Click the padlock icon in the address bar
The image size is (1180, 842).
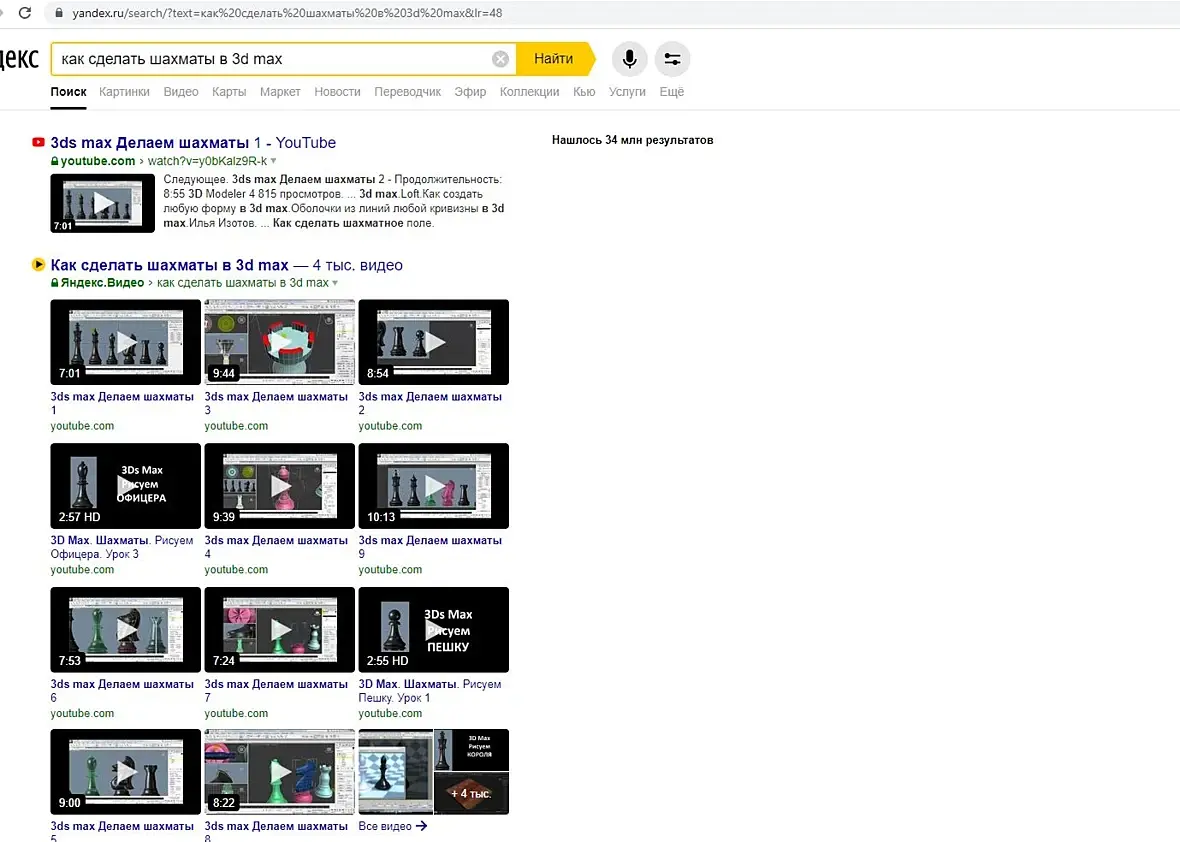point(59,13)
